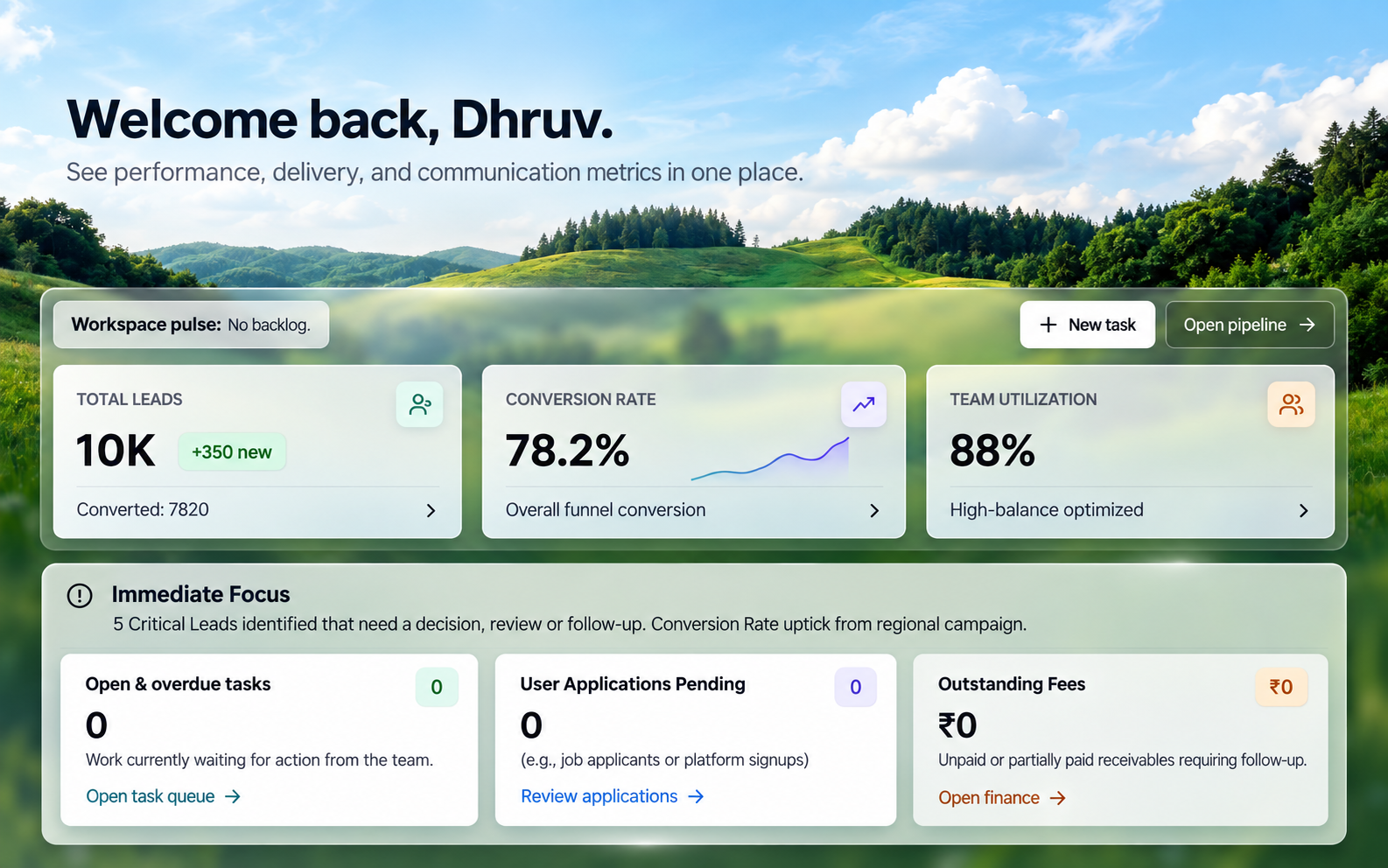The width and height of the screenshot is (1388, 868).
Task: Click the CONVERSION RATE label
Action: coord(581,399)
